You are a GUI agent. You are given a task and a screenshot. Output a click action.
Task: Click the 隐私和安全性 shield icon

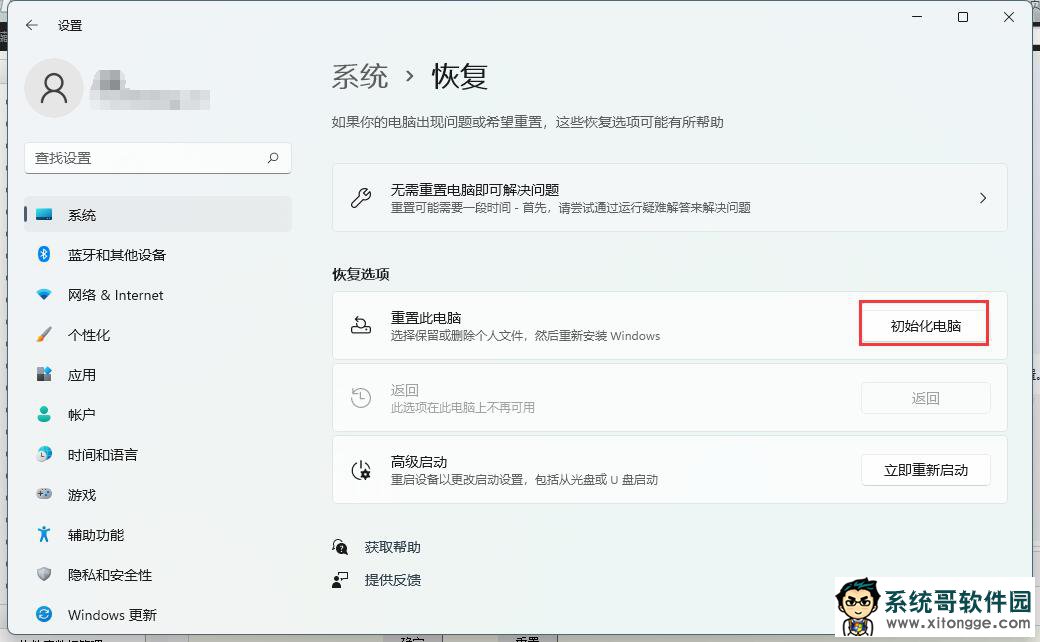tap(44, 574)
